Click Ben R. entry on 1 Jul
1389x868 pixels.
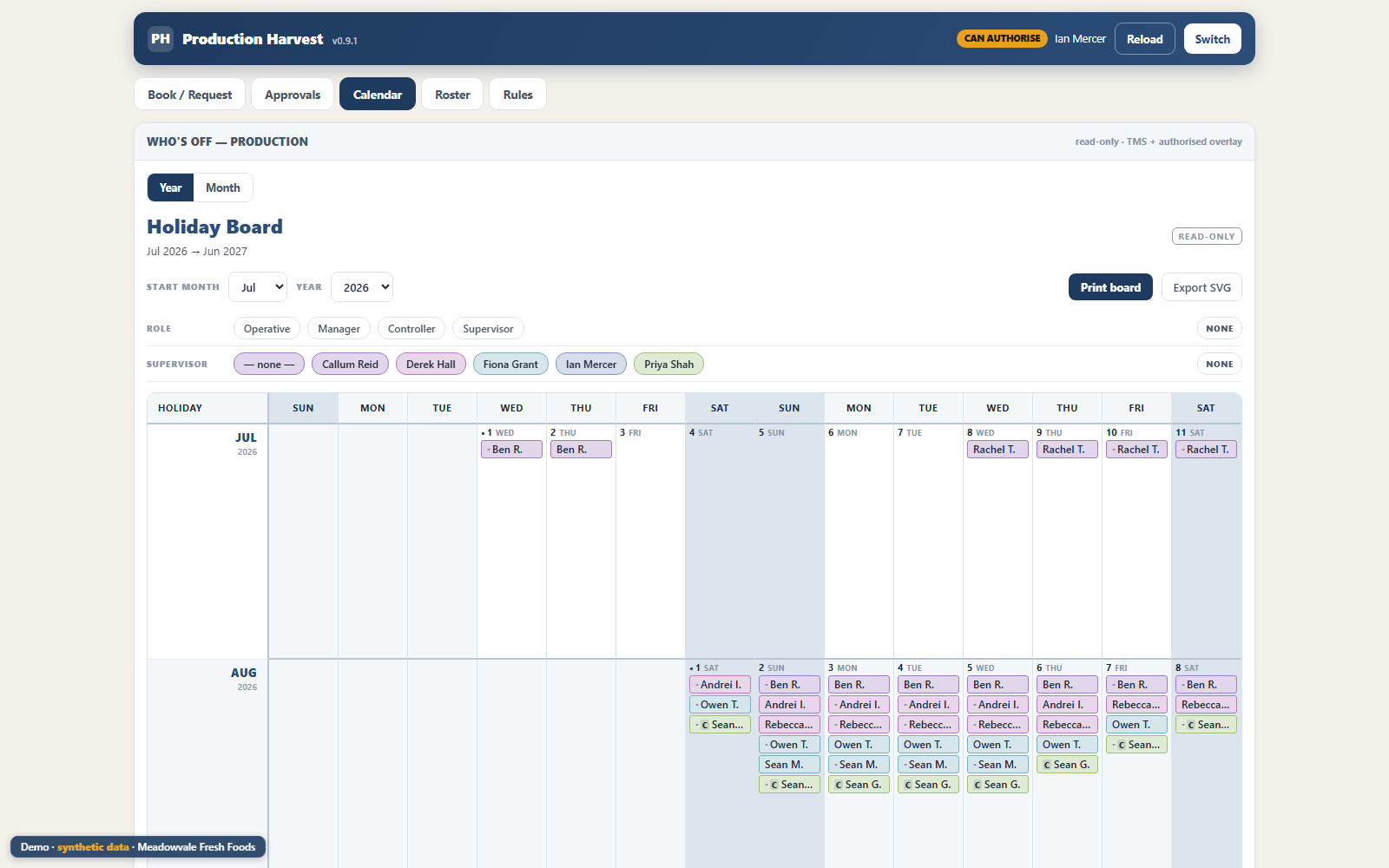pos(511,450)
